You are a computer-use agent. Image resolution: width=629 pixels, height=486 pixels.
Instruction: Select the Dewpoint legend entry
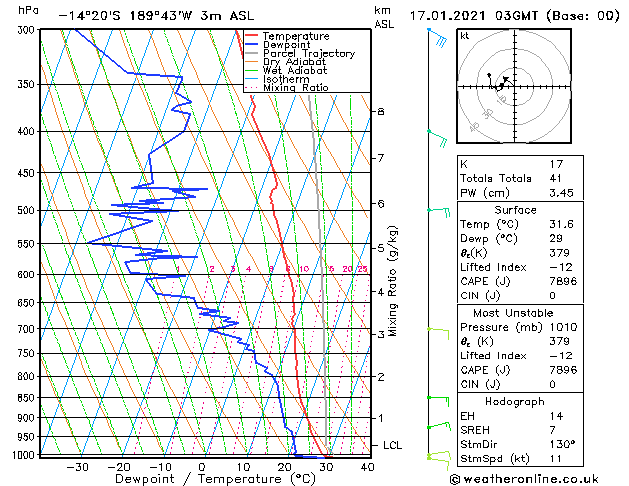[288, 45]
